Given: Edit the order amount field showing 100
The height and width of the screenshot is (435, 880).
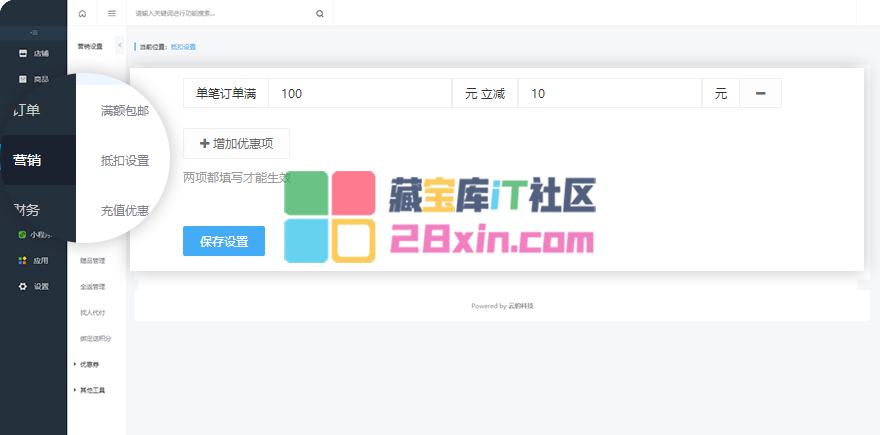Looking at the screenshot, I should 360,93.
